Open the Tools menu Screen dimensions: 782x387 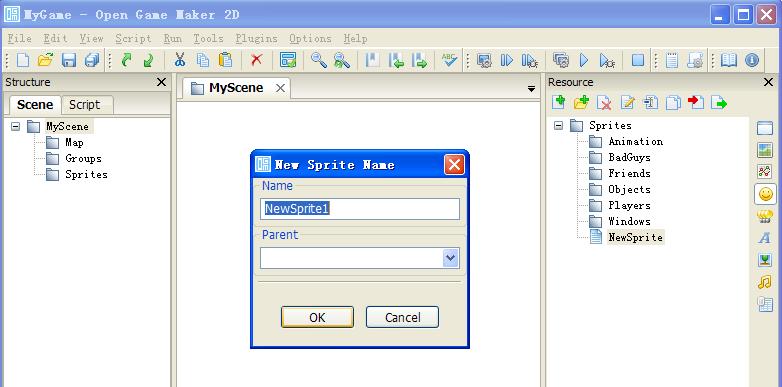tap(208, 38)
